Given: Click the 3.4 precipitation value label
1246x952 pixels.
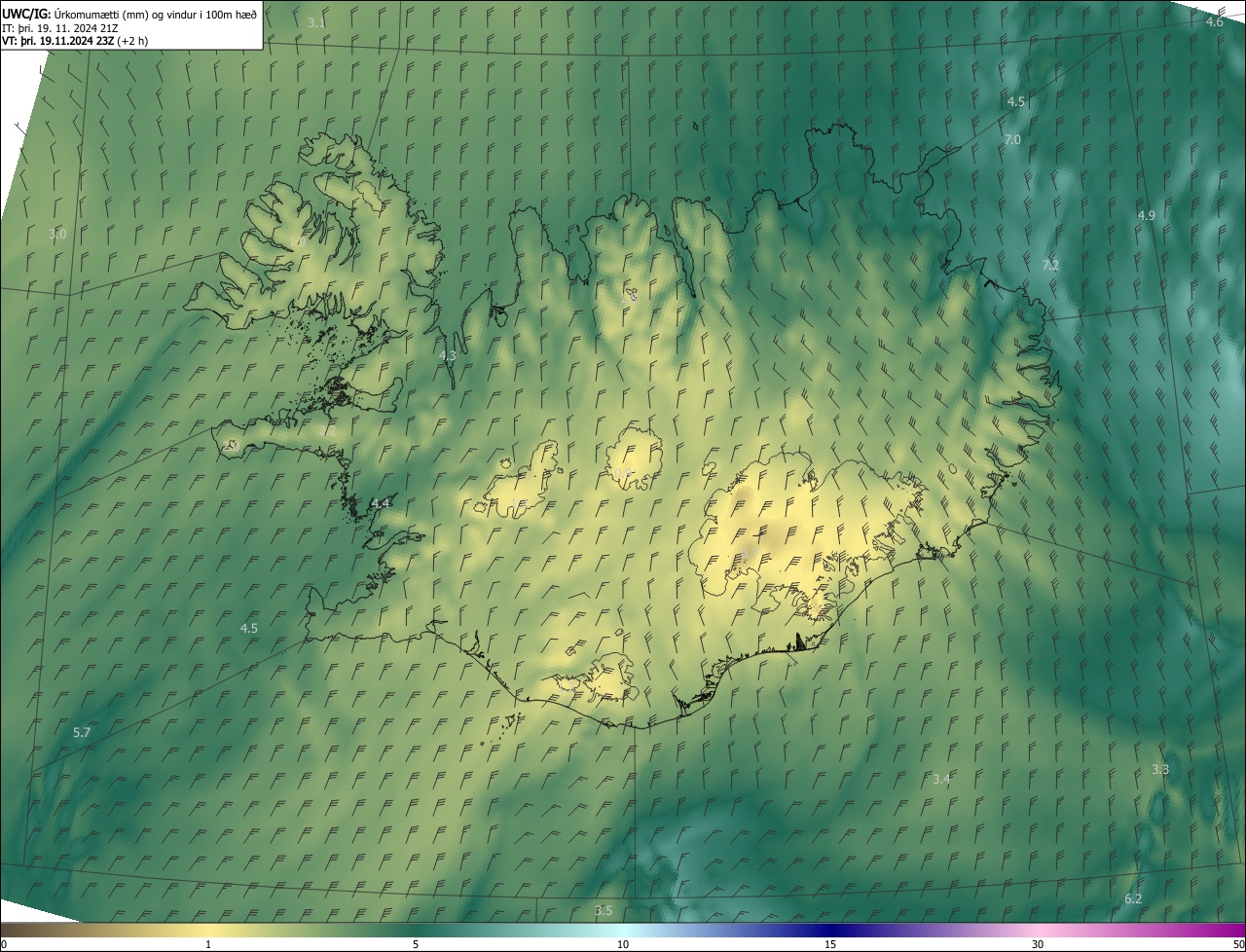Looking at the screenshot, I should [941, 779].
